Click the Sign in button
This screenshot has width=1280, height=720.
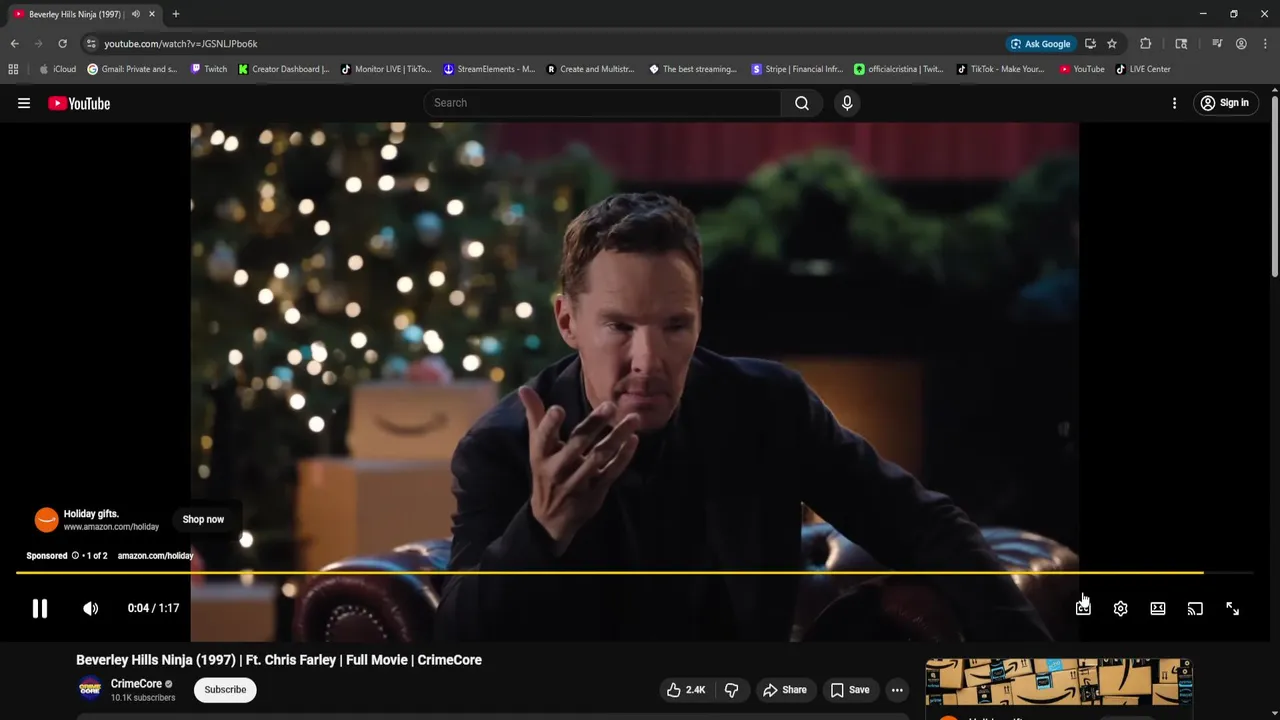click(x=1224, y=103)
